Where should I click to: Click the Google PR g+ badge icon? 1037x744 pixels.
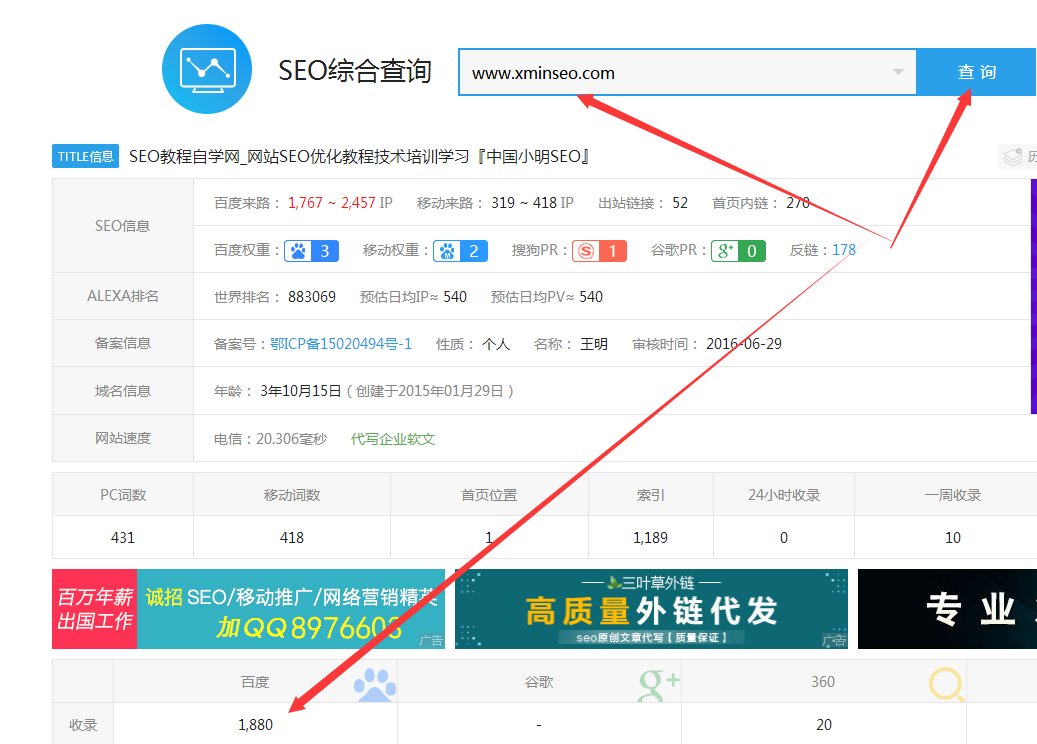click(723, 250)
